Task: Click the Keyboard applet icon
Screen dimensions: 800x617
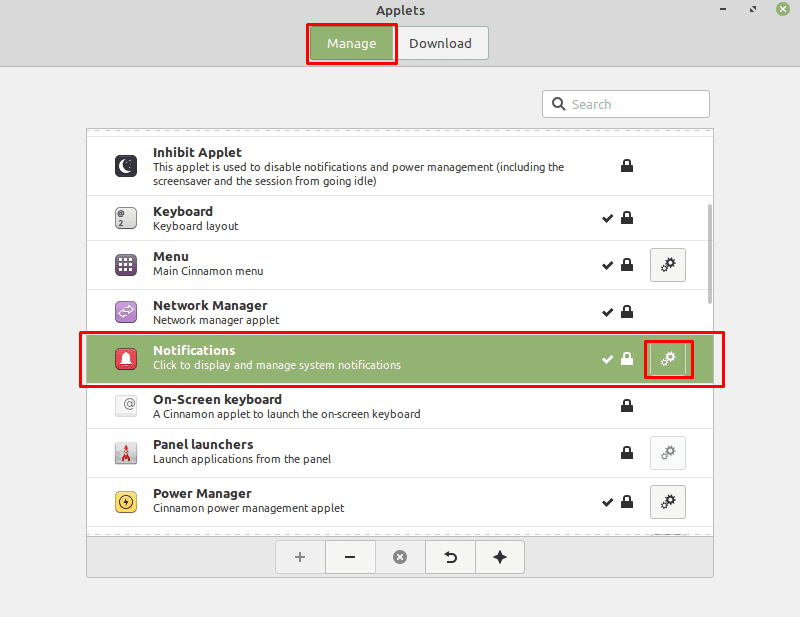Action: pos(126,218)
